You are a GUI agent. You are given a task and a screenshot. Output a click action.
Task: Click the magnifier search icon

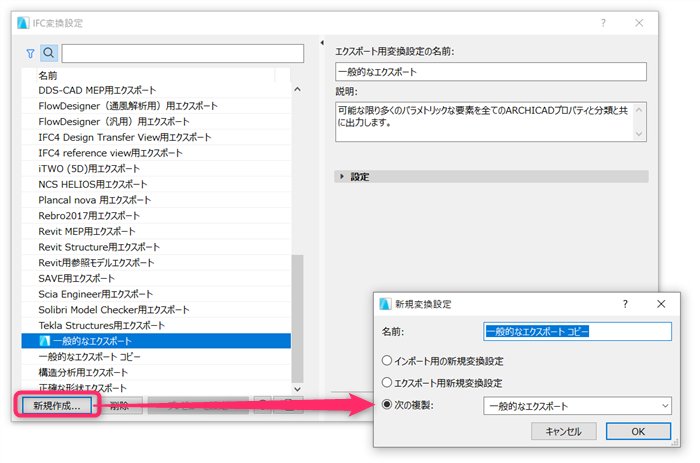(x=49, y=53)
